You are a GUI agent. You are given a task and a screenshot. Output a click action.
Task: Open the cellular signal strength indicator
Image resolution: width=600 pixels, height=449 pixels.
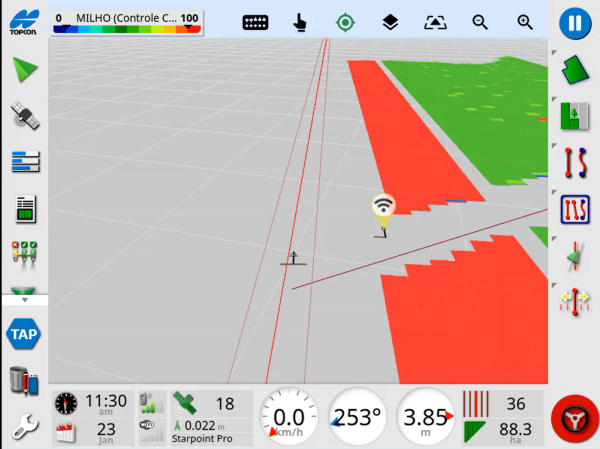[x=152, y=404]
